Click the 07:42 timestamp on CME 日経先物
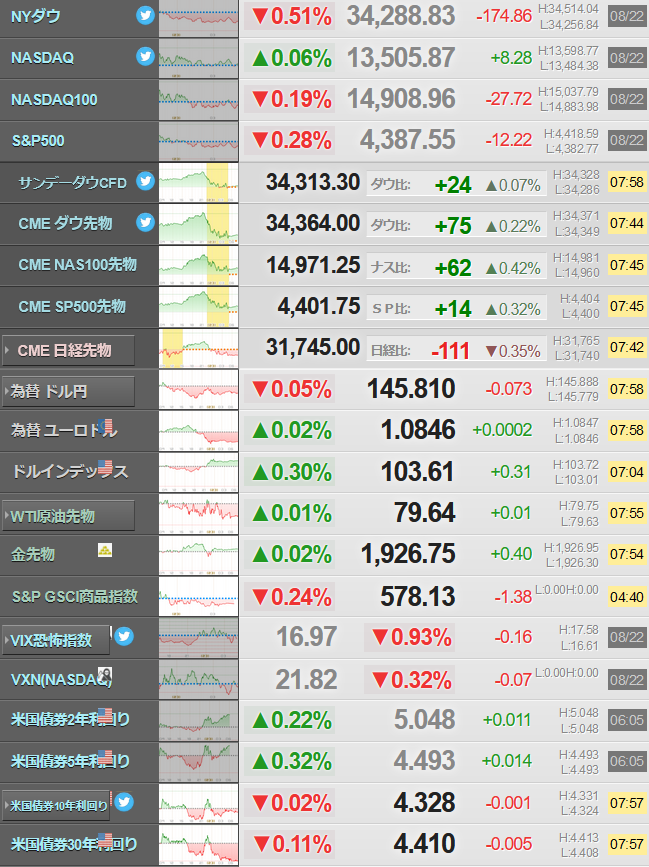This screenshot has height=867, width=649. [x=626, y=347]
